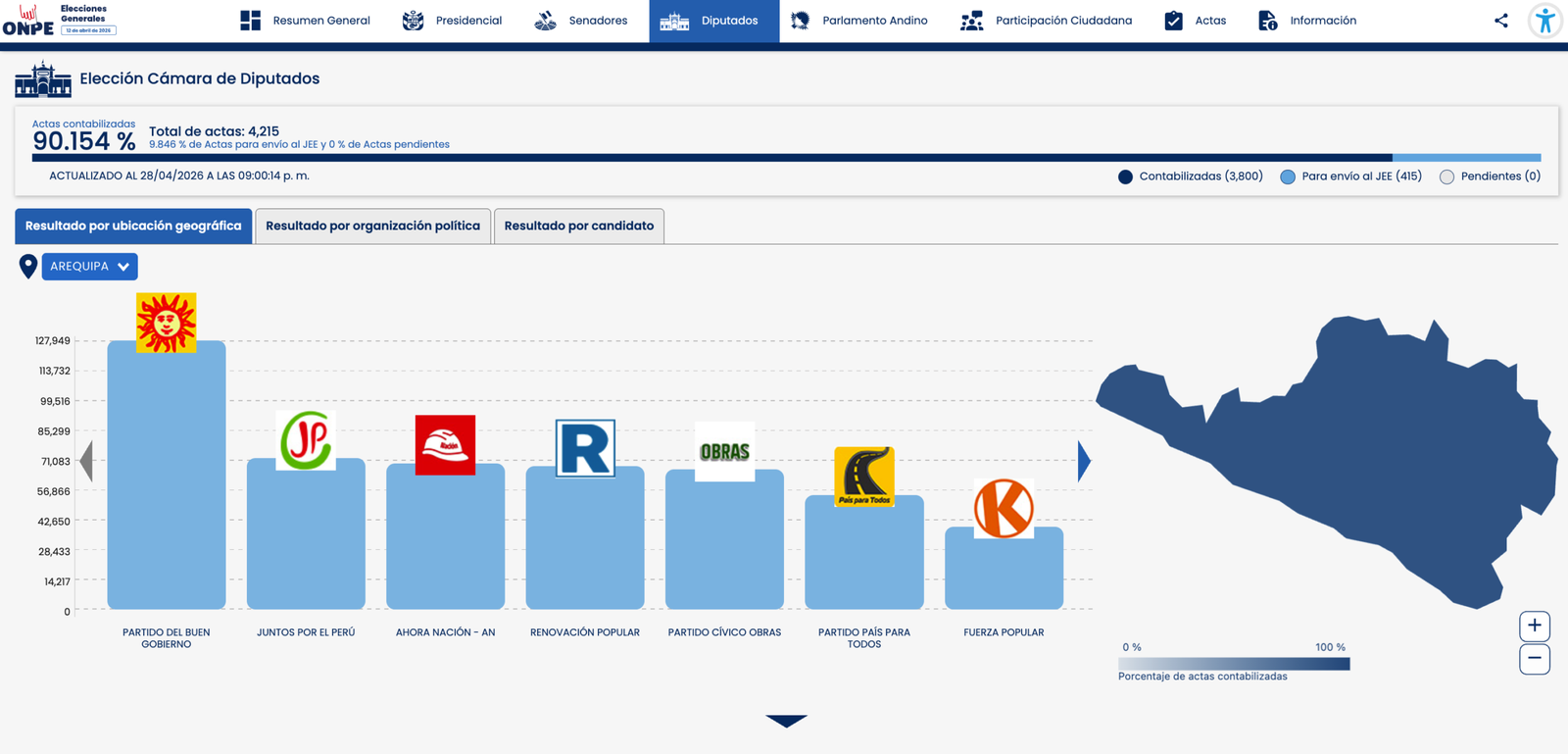Zoom in on the map

(1534, 626)
